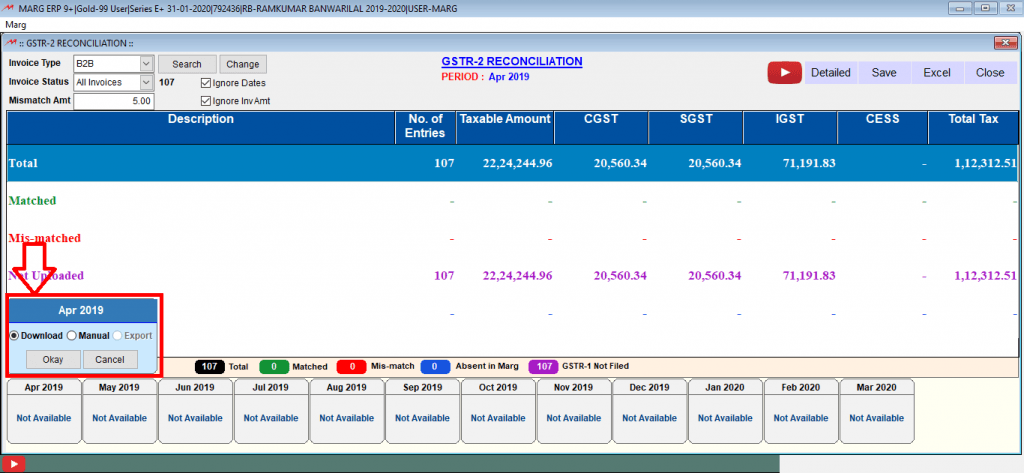The height and width of the screenshot is (473, 1024).
Task: Click the Taxable Amount column header
Action: [505, 127]
